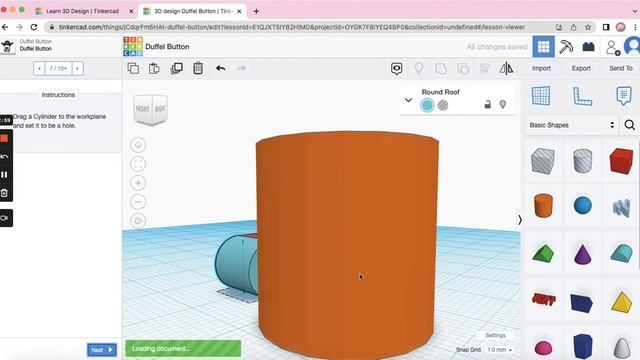Pick the teal Round Roof shape
This screenshot has height=360, width=640.
(622, 253)
